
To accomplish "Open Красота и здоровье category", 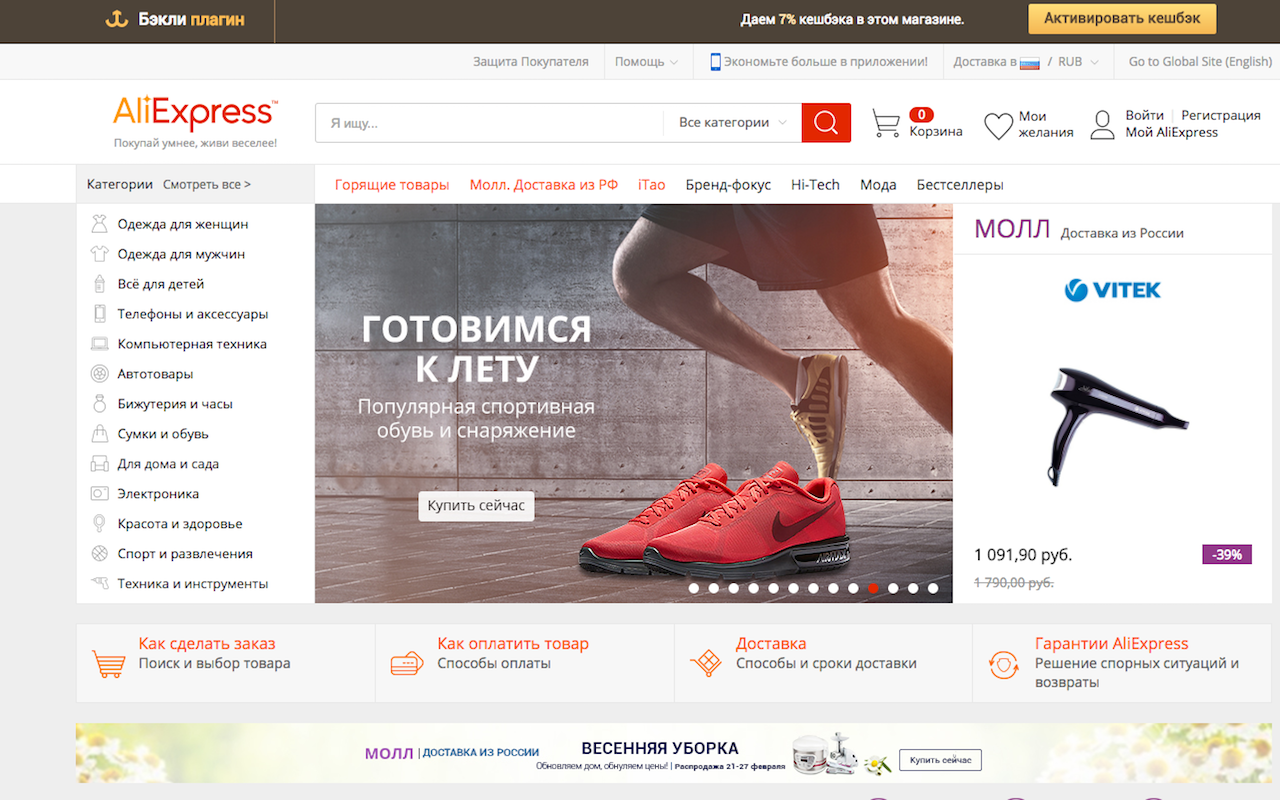I will [180, 524].
